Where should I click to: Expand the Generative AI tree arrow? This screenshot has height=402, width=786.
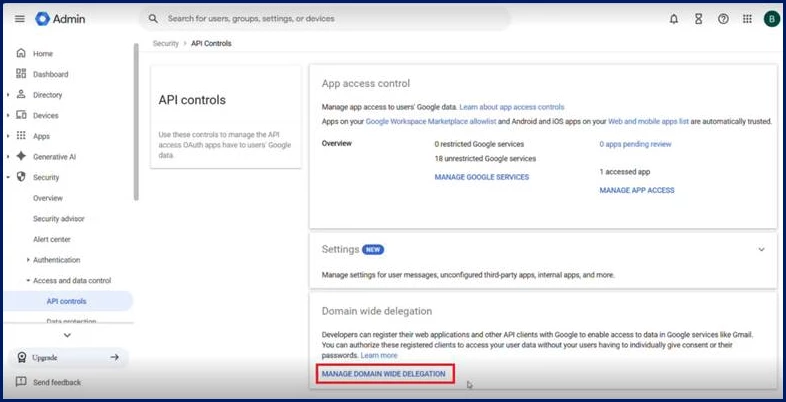(8, 157)
